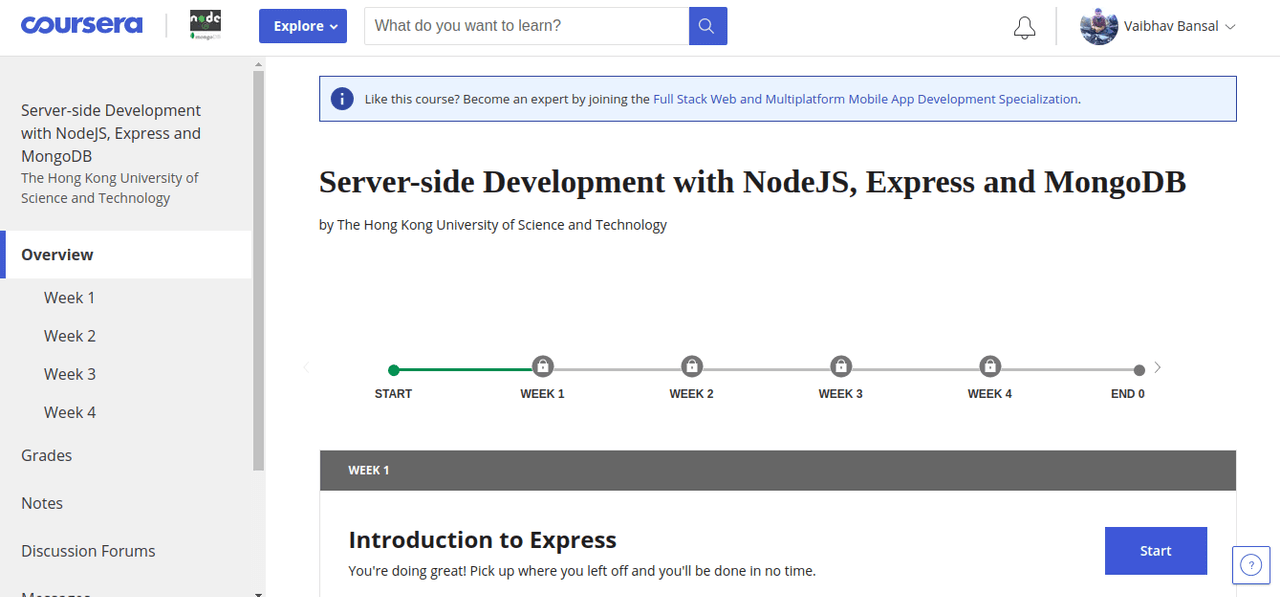Image resolution: width=1280 pixels, height=597 pixels.
Task: Click the Introduction to Express heading
Action: point(482,540)
